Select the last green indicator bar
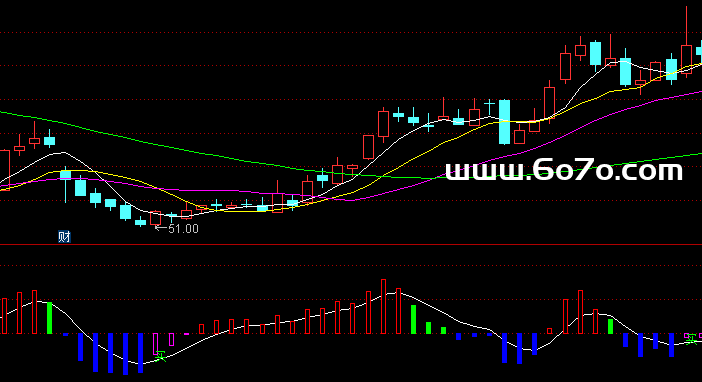The width and height of the screenshot is (702, 382). [610, 326]
